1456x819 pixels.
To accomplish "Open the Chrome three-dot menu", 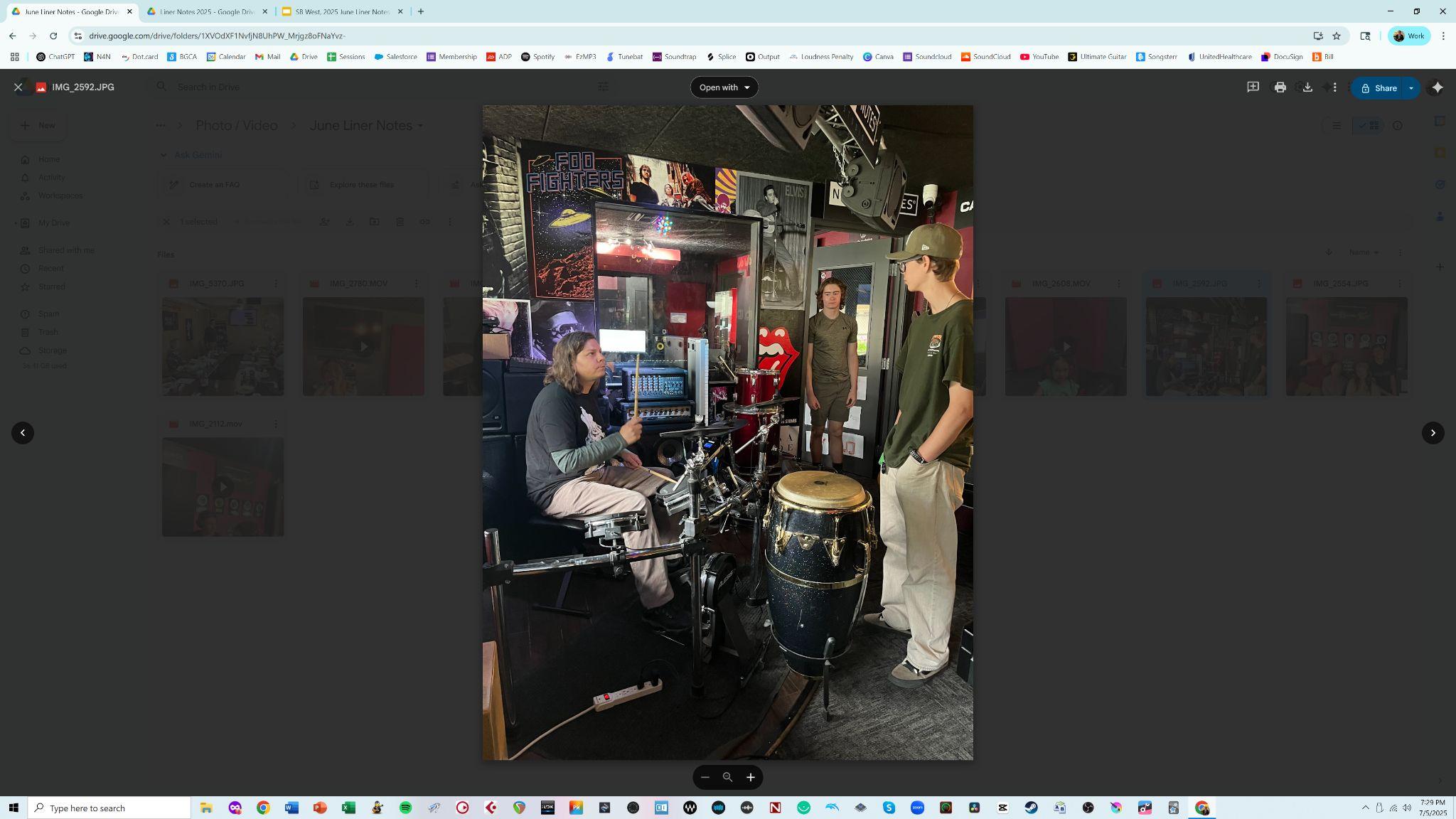I will pos(1443,36).
